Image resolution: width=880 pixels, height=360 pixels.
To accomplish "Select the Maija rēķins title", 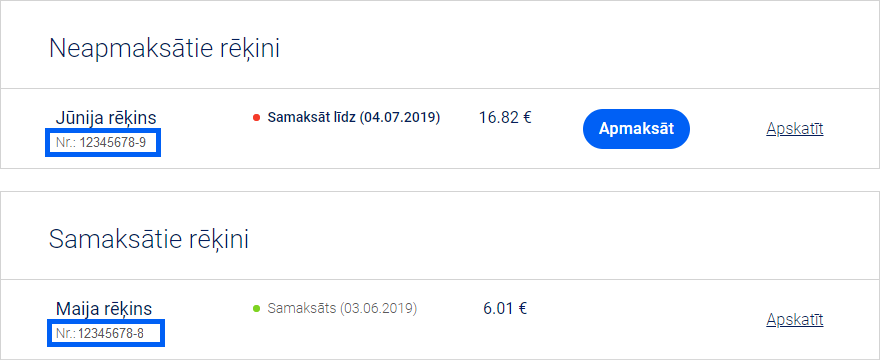I will (104, 308).
